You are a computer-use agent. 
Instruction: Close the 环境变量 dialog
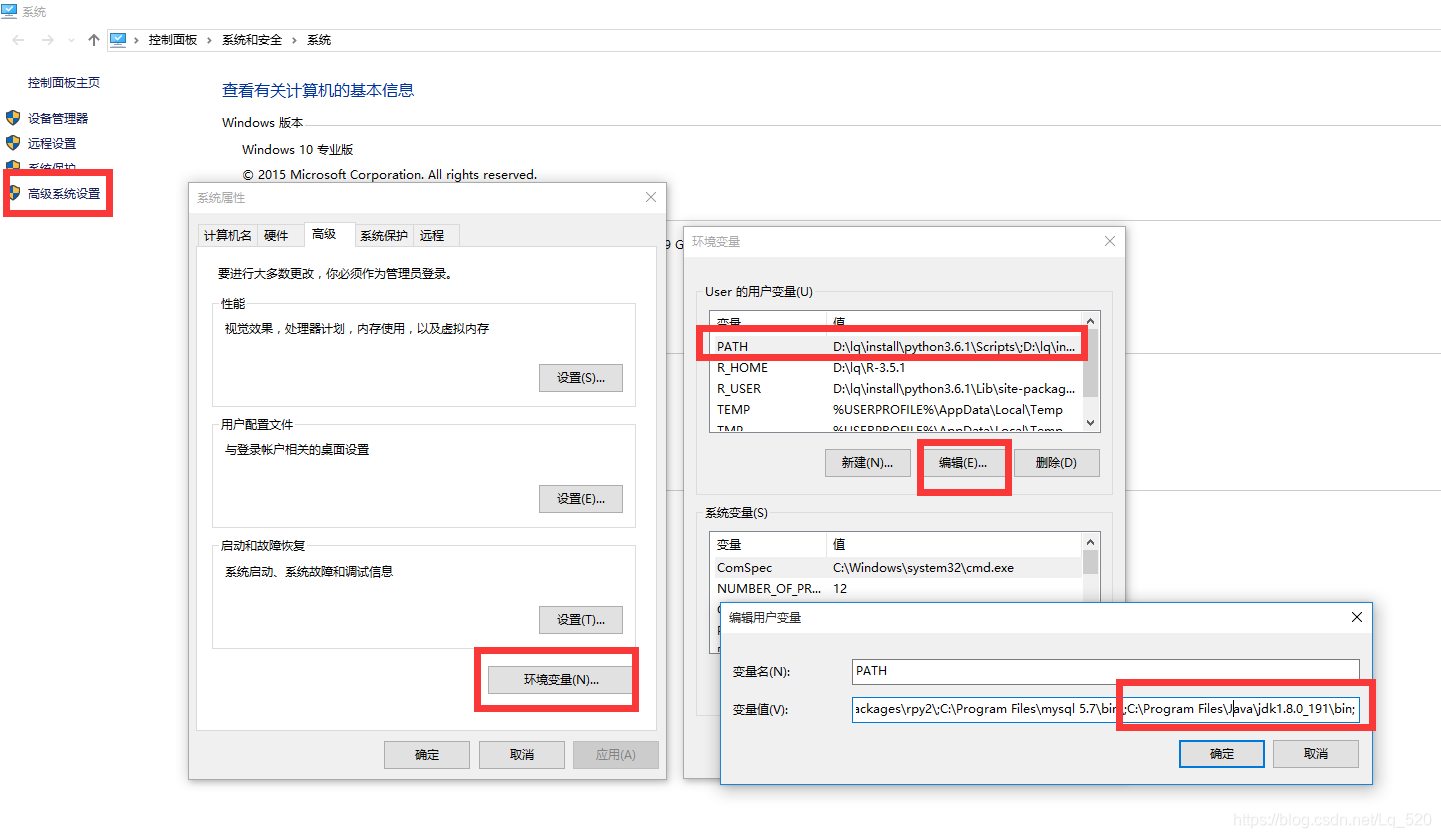coord(1109,241)
